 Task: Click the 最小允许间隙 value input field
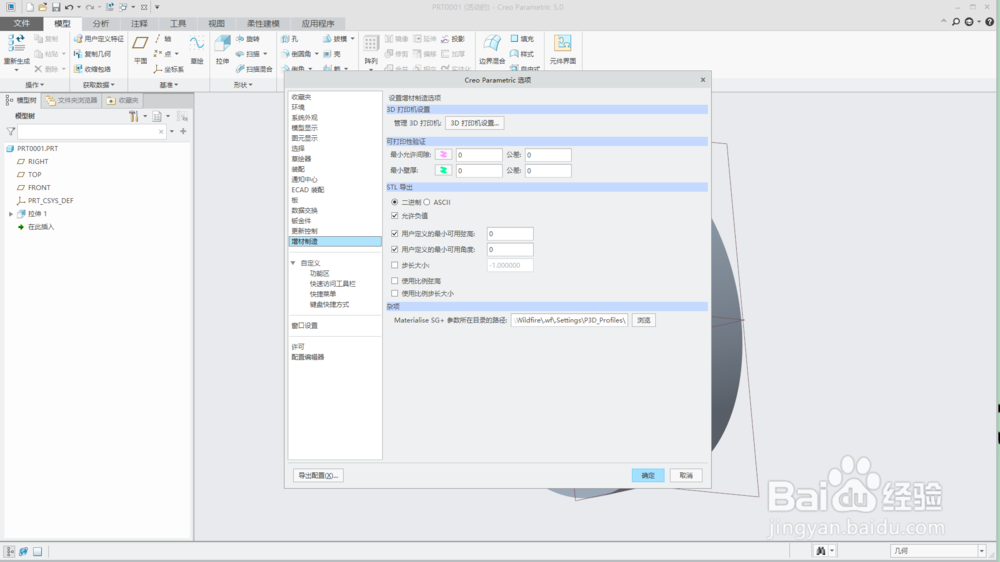pos(479,155)
